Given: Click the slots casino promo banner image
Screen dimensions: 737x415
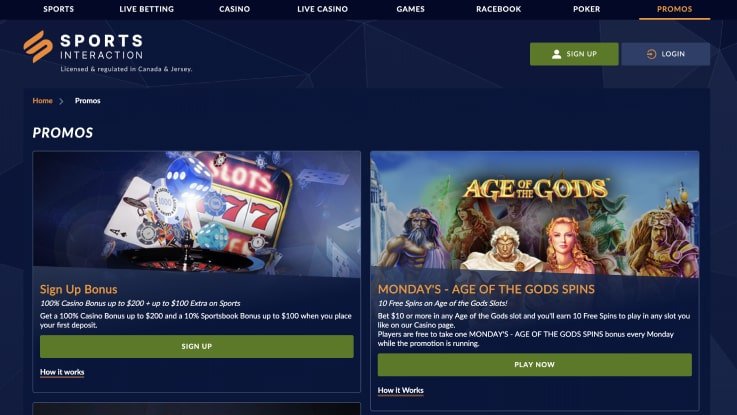Looking at the screenshot, I should pos(196,214).
